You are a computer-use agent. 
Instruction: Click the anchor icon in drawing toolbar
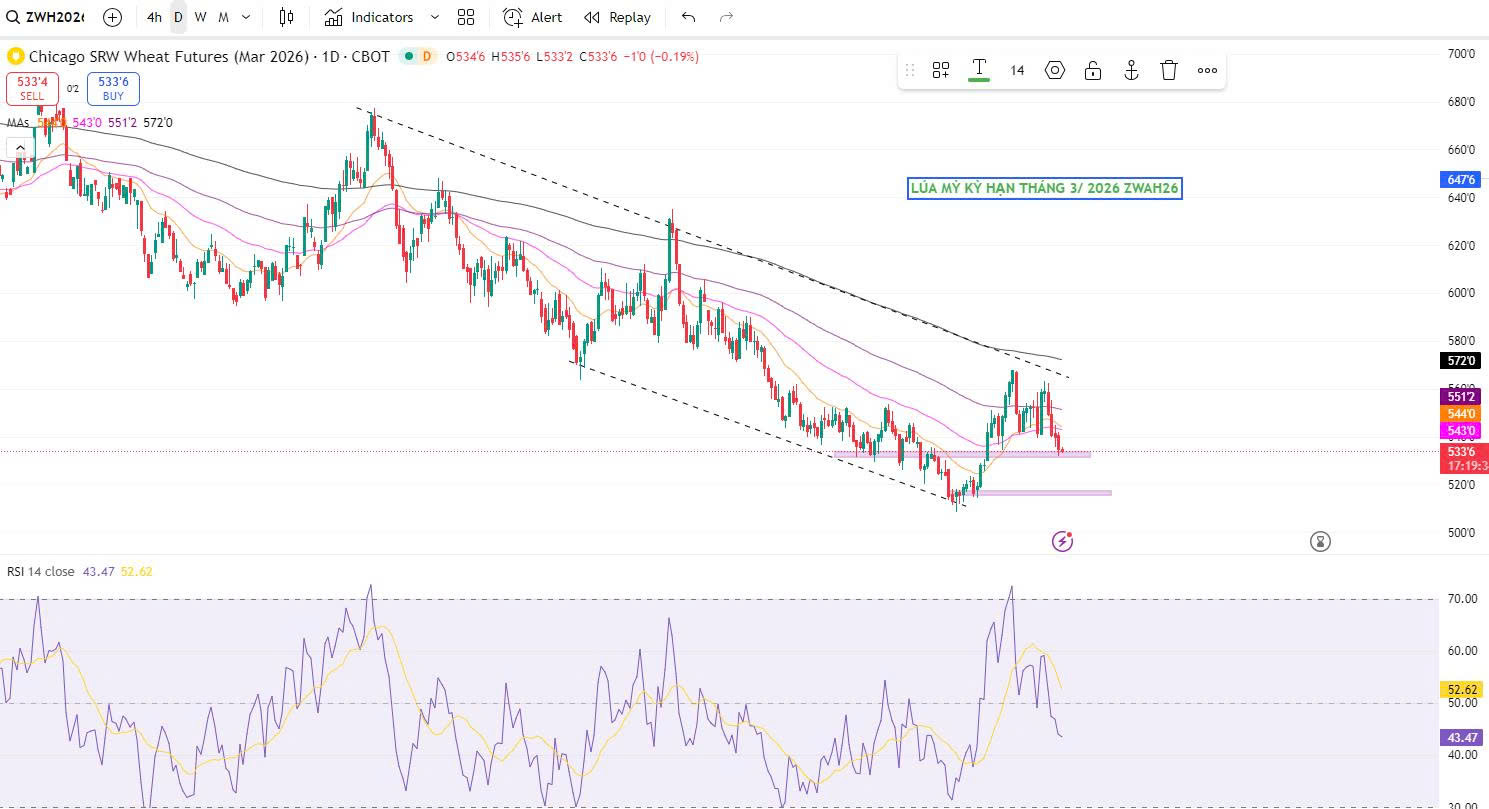(1131, 70)
